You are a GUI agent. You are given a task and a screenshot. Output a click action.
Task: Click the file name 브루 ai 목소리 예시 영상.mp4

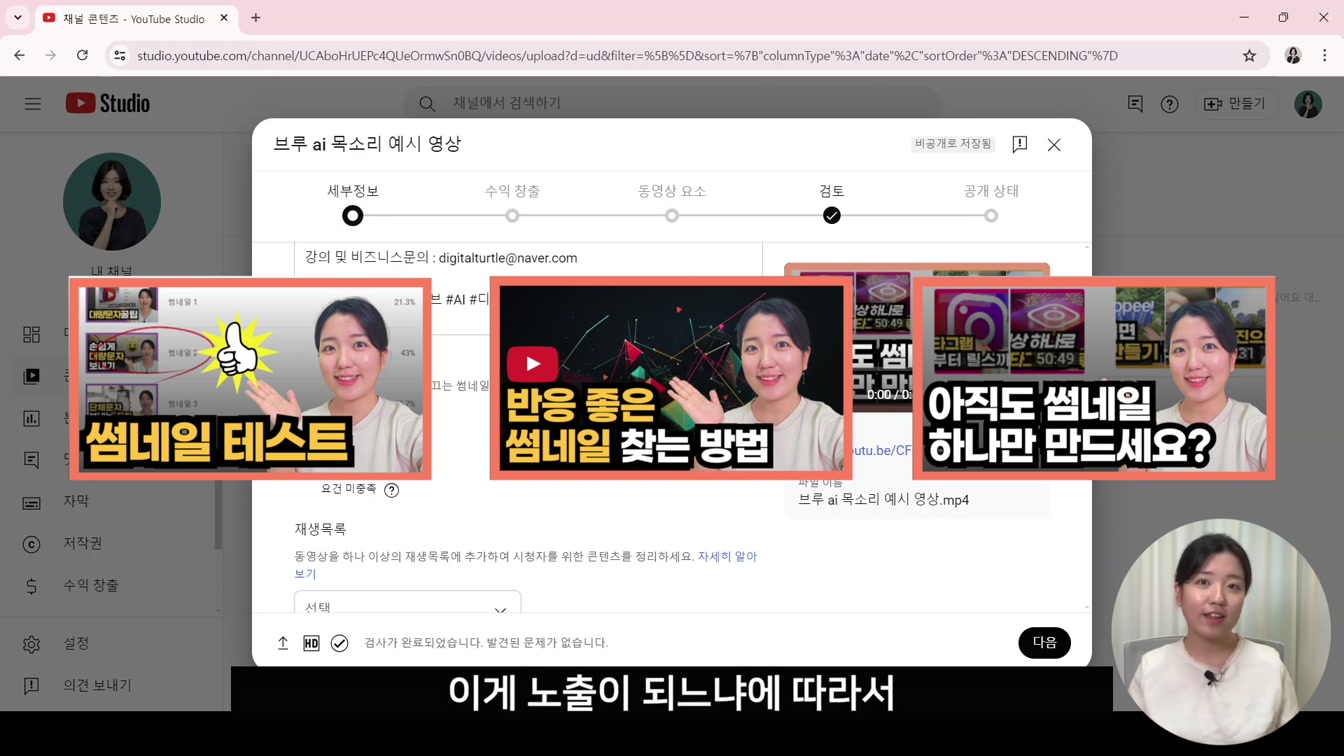coord(883,500)
